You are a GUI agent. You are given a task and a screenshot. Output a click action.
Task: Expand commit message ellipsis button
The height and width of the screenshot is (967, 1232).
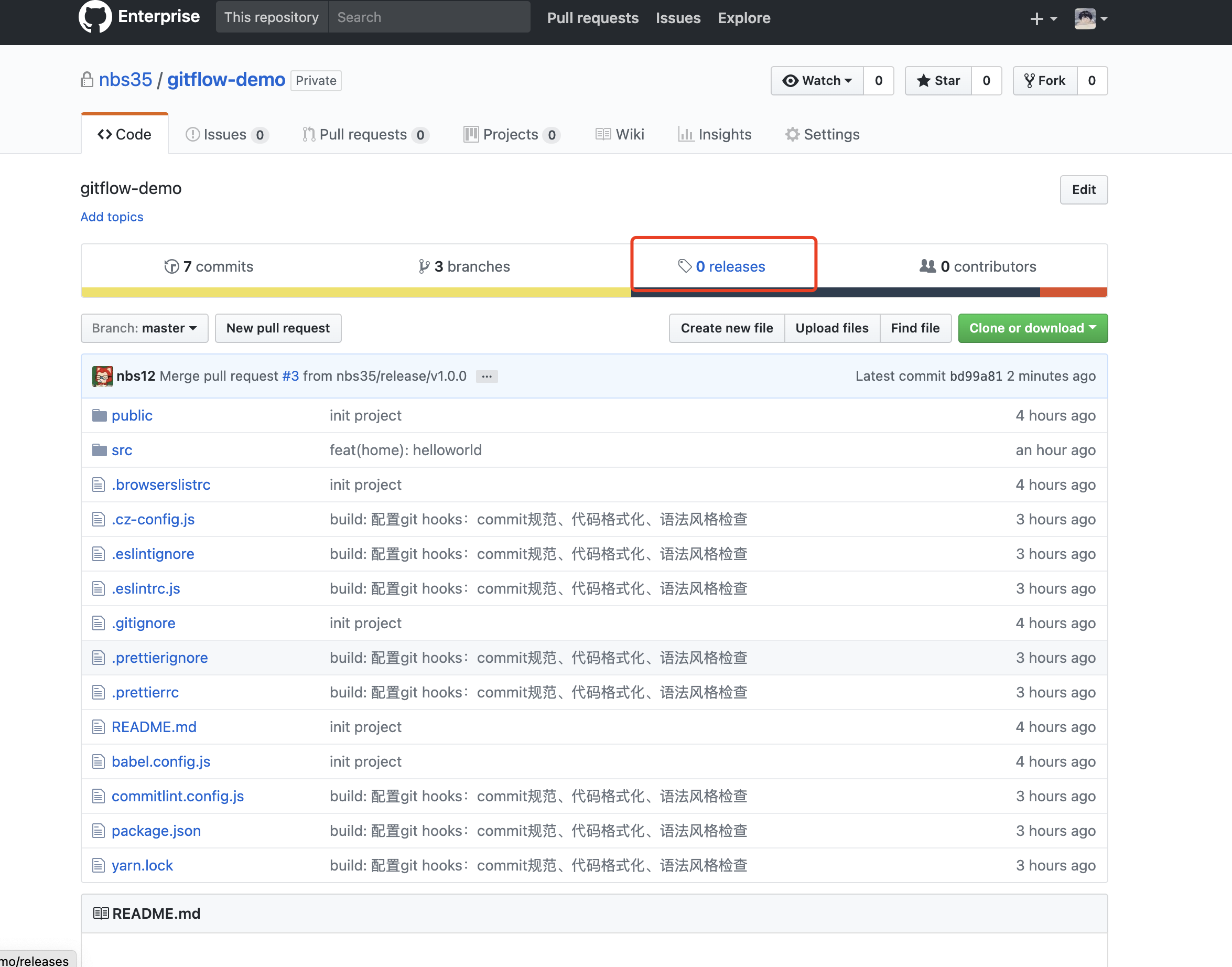[x=487, y=377]
